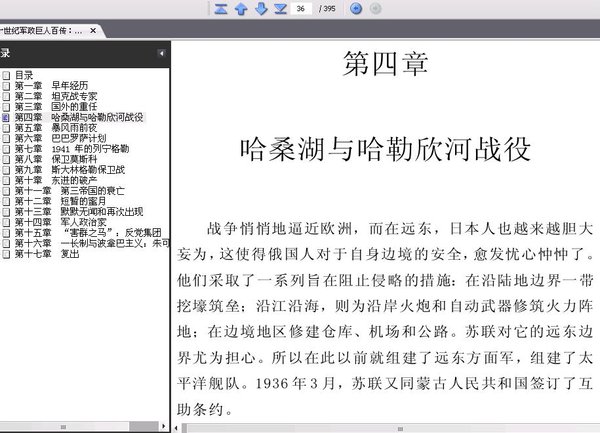Click the bookmark icon beside 第十五章
The height and width of the screenshot is (433, 600).
6,233
